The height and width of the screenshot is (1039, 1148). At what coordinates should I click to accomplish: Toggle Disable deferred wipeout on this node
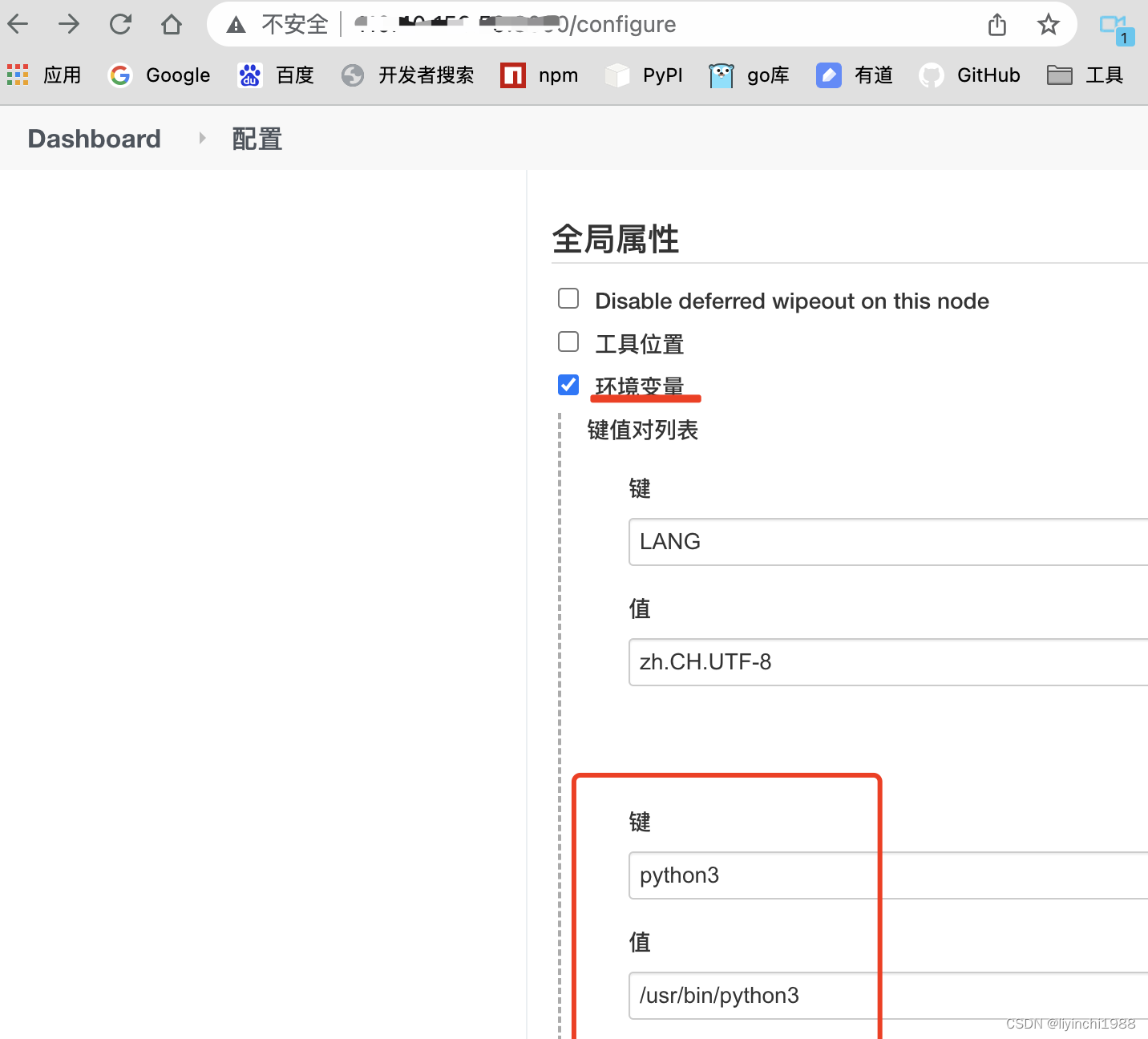coord(568,299)
